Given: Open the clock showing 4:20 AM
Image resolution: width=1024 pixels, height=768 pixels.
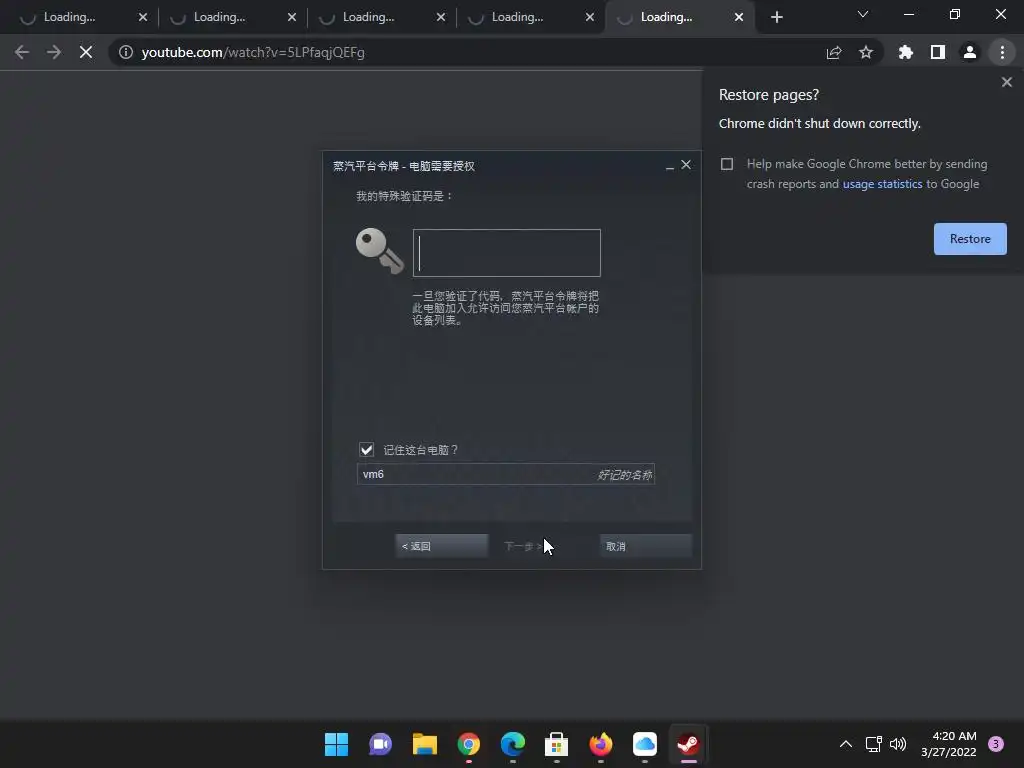Looking at the screenshot, I should 949,744.
